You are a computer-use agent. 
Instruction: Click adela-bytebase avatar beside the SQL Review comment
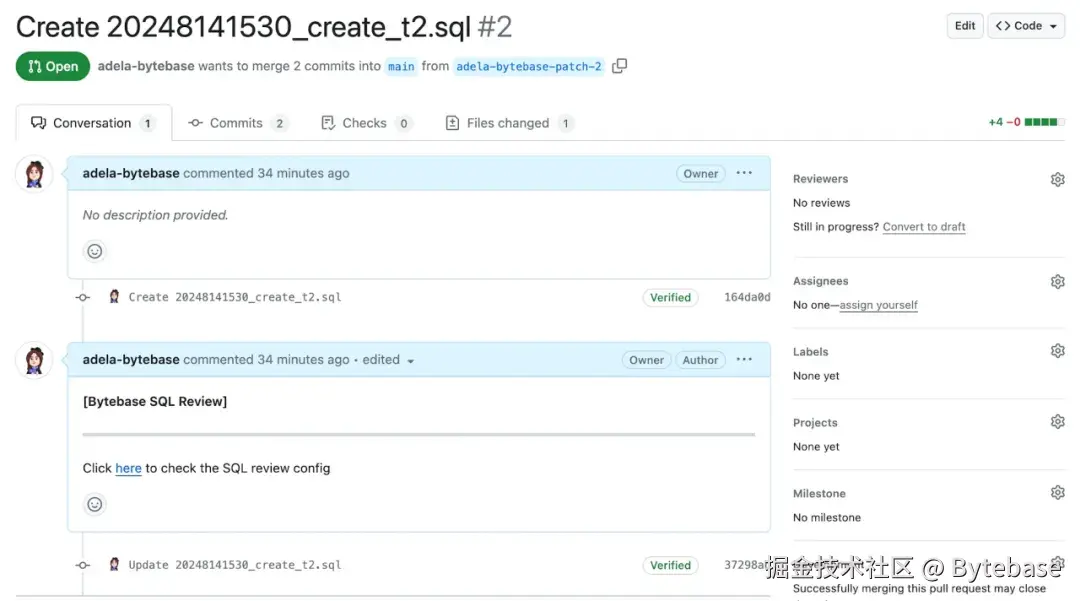point(34,360)
